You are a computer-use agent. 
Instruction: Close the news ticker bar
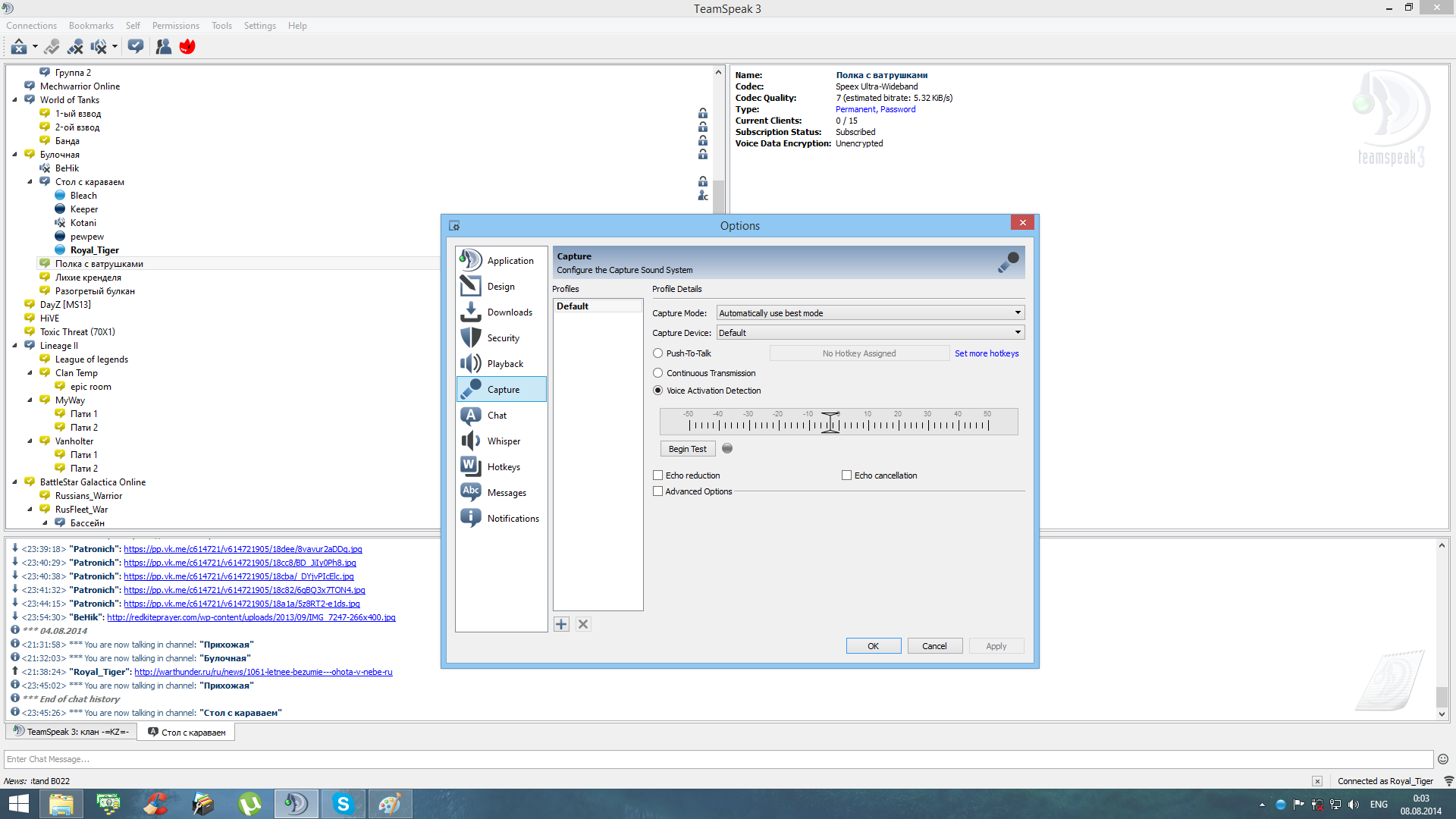coord(1317,781)
